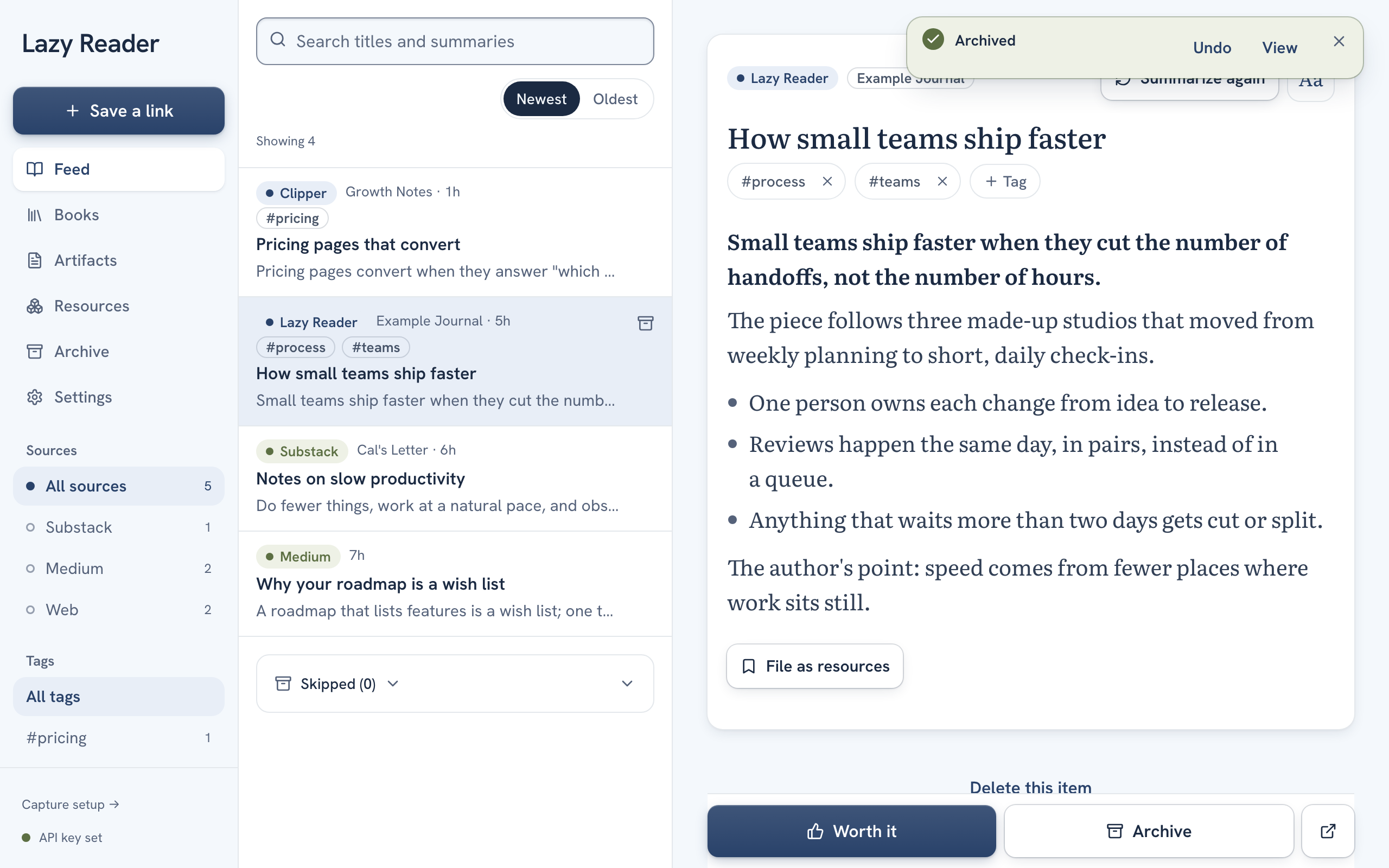This screenshot has height=868, width=1389.
Task: Open 'Why your roadmap is a wish list'
Action: tap(455, 584)
